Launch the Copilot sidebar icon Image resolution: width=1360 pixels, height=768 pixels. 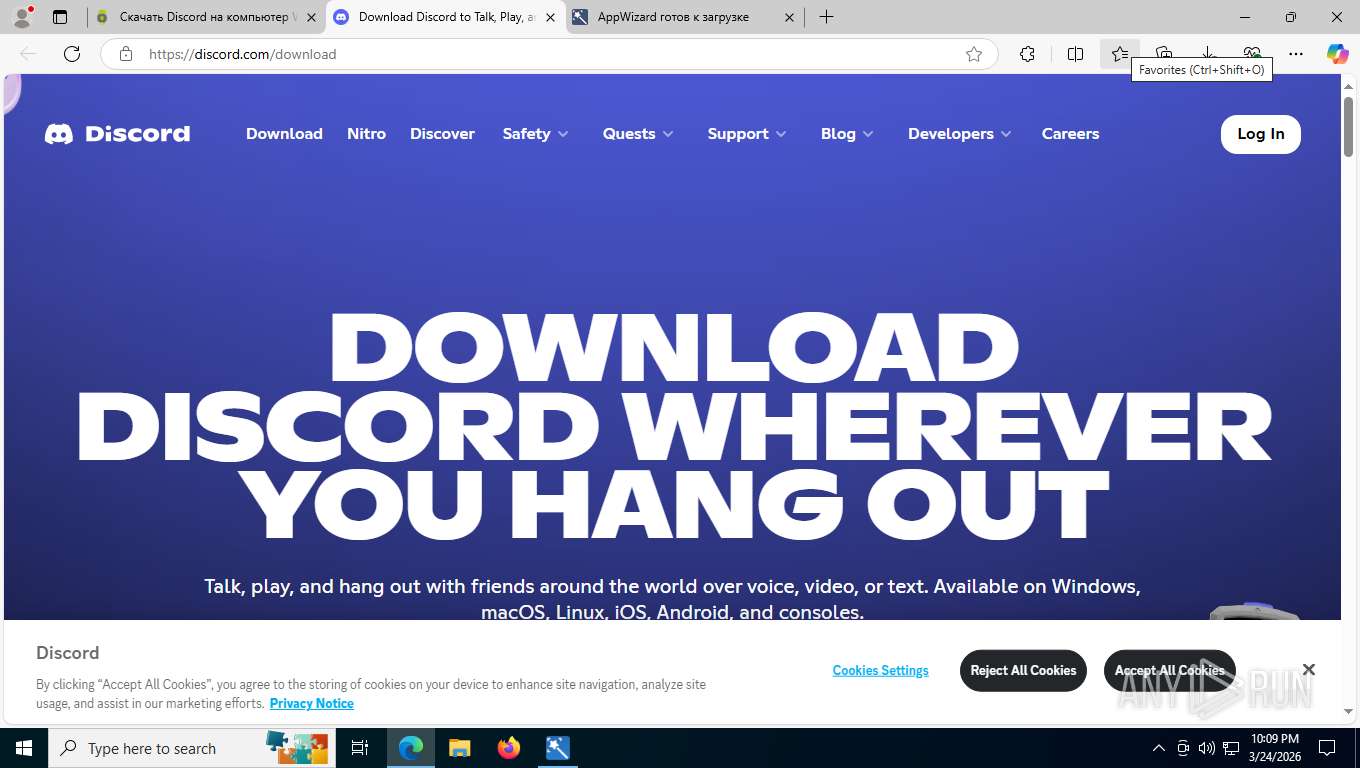pos(1337,54)
